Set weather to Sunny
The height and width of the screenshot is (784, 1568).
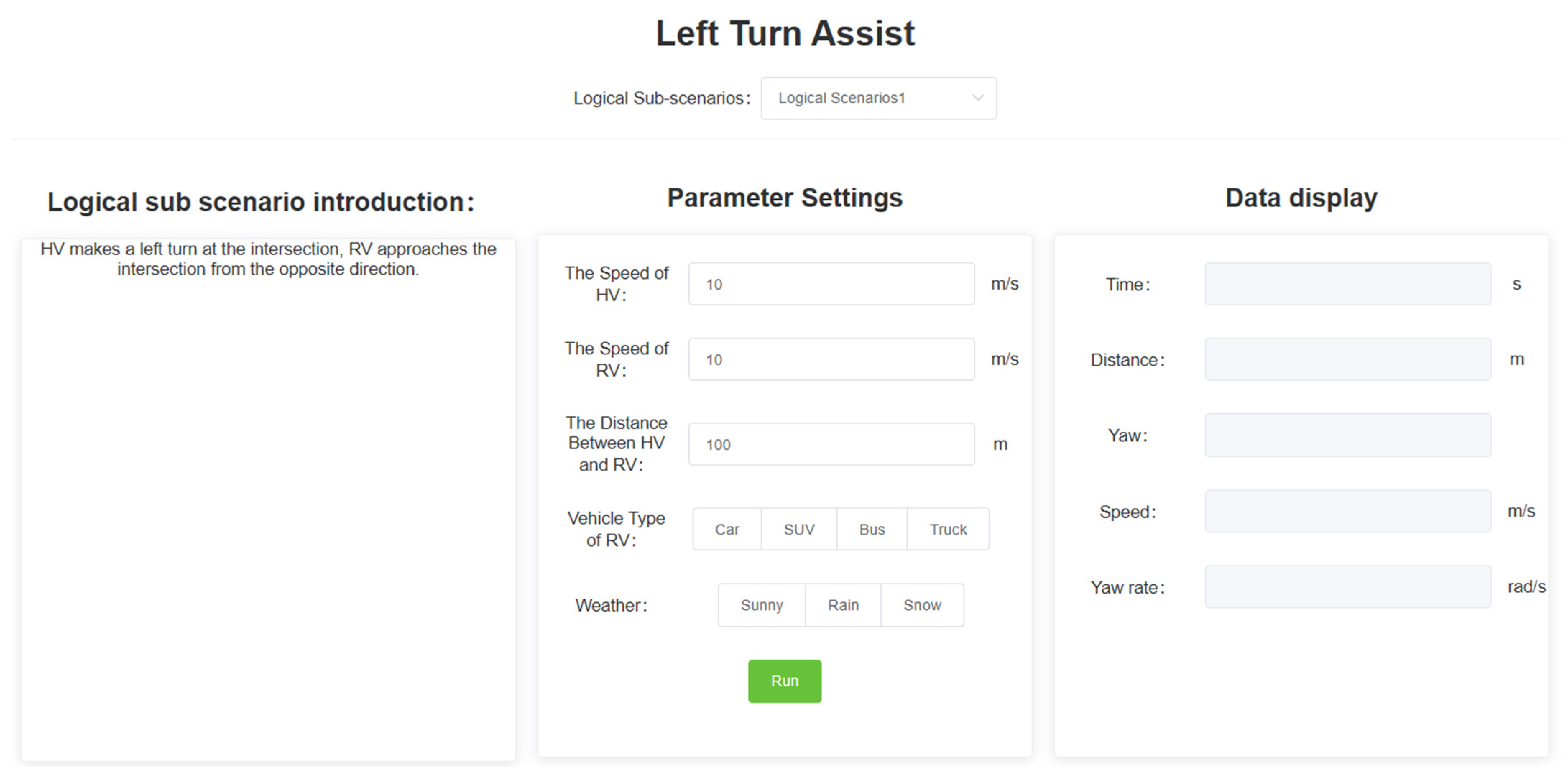[761, 605]
